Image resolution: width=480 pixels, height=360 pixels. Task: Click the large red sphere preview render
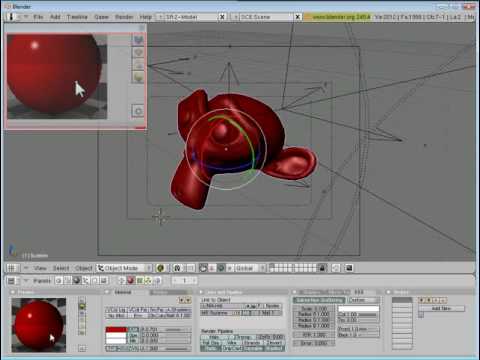[57, 76]
